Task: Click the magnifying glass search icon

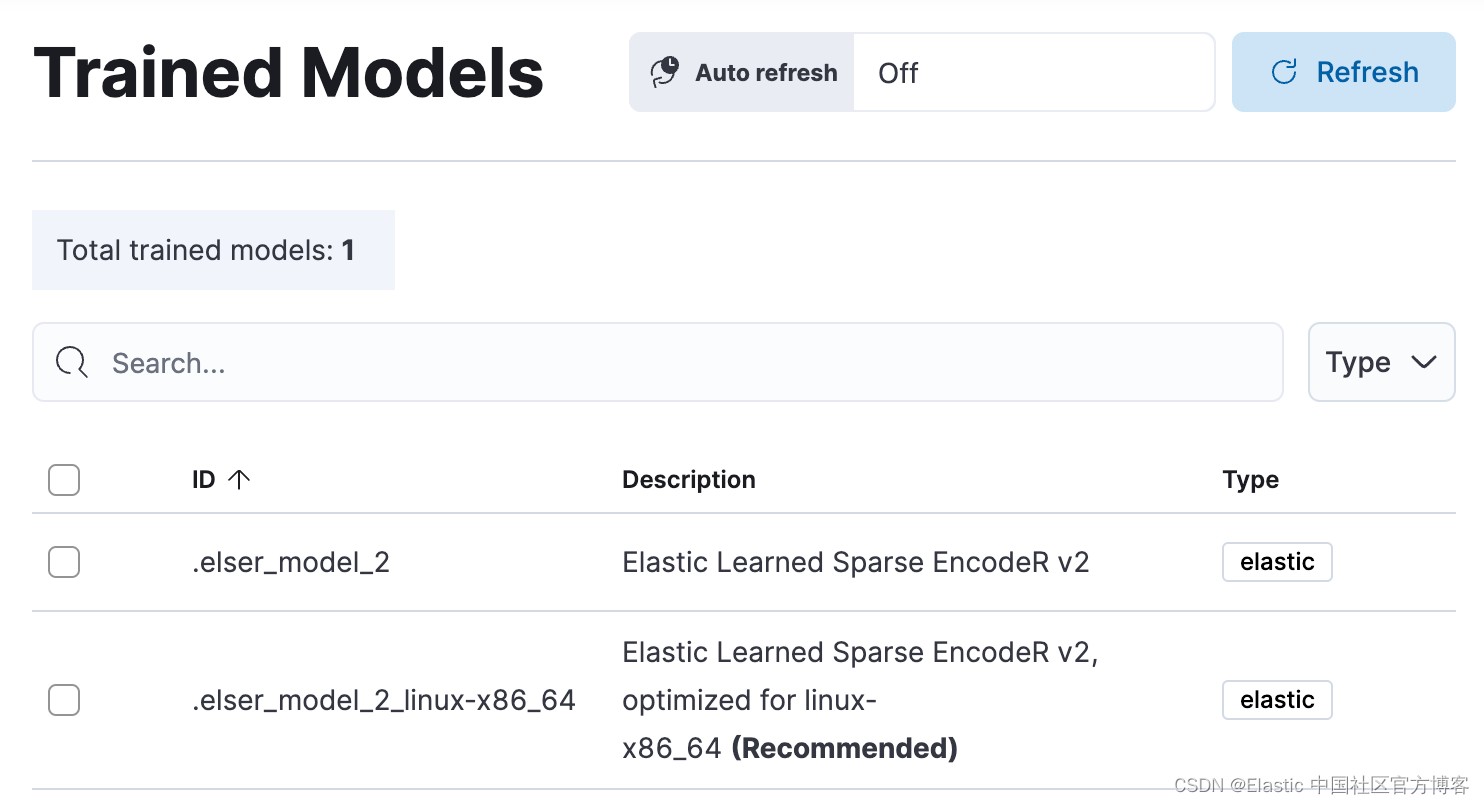Action: 72,362
